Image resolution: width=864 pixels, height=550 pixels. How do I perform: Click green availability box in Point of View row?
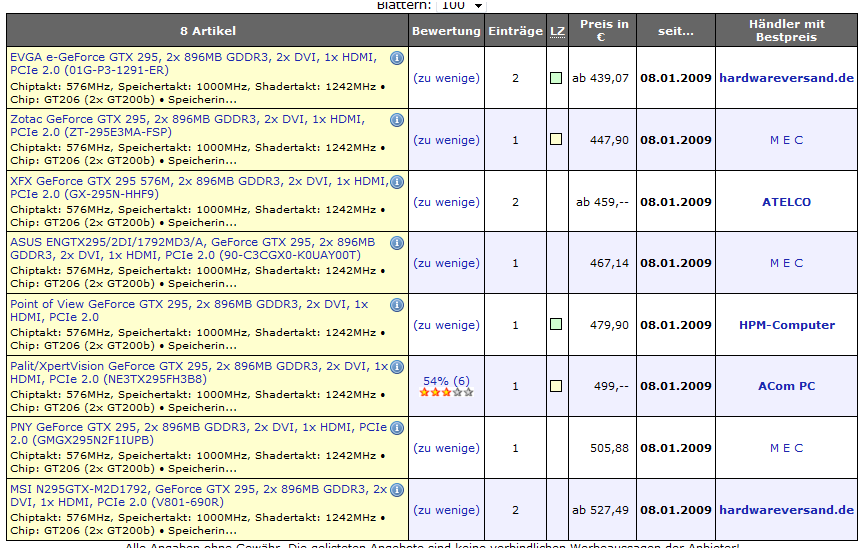(x=556, y=324)
